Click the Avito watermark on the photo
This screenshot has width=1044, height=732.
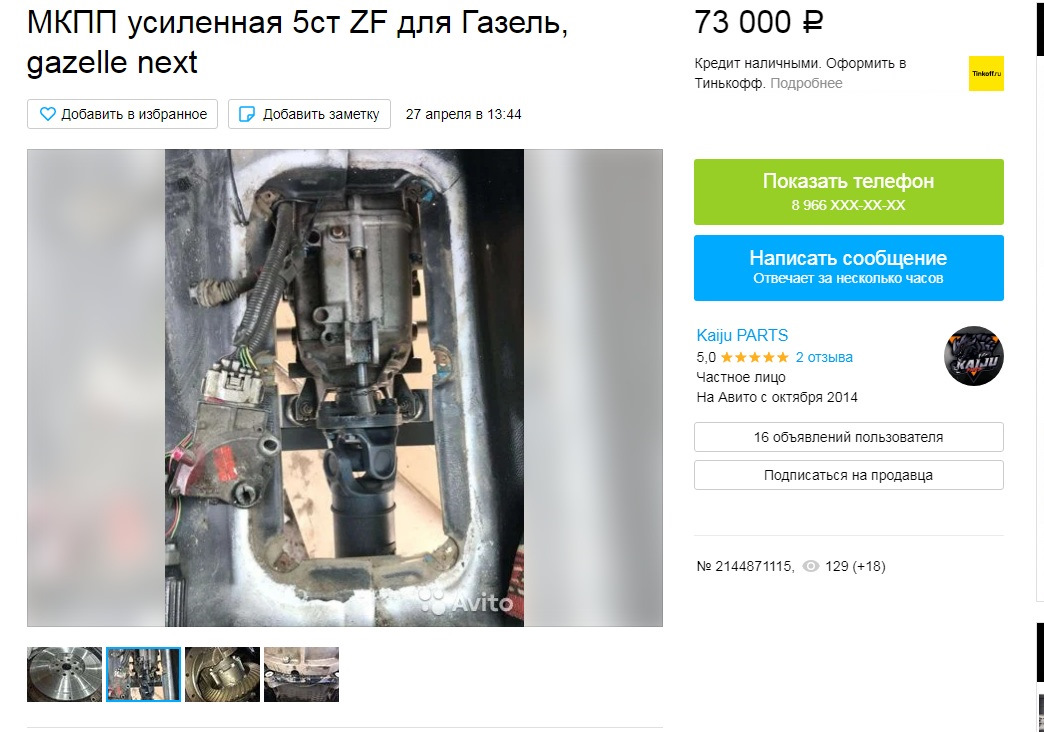[466, 602]
